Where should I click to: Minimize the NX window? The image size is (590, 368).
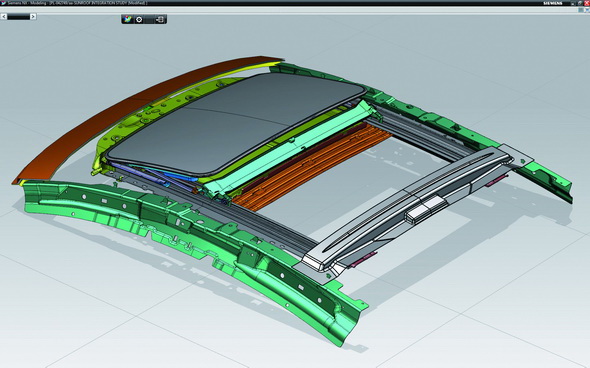(573, 3)
